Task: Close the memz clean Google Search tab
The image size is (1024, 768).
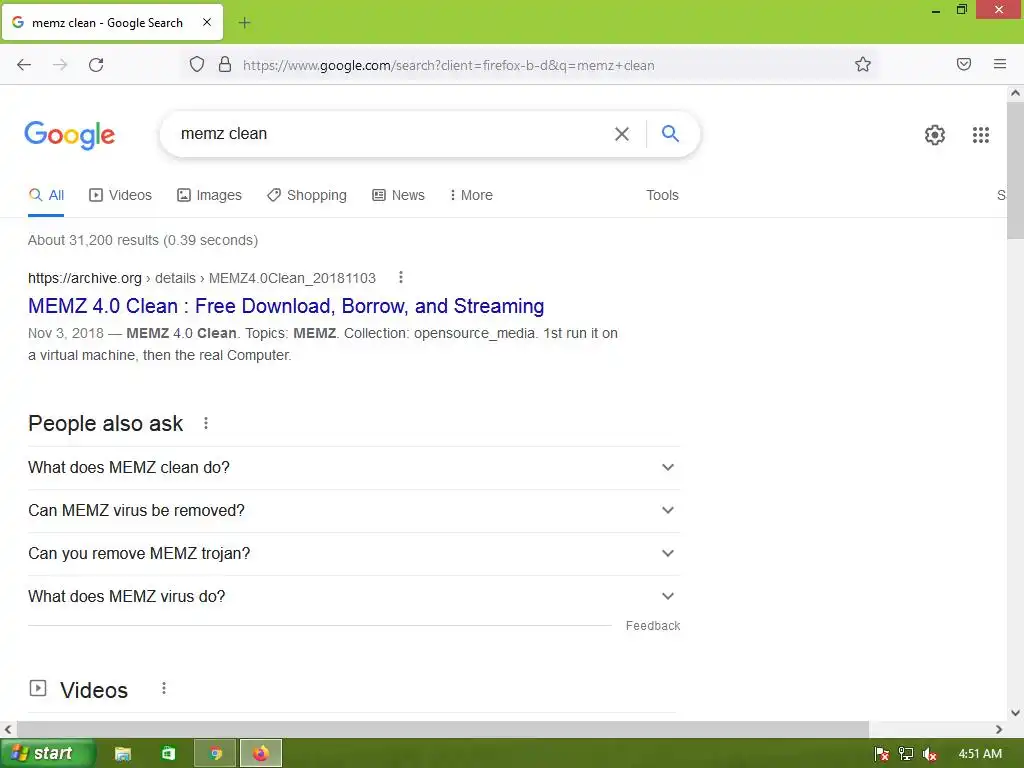Action: 207,22
